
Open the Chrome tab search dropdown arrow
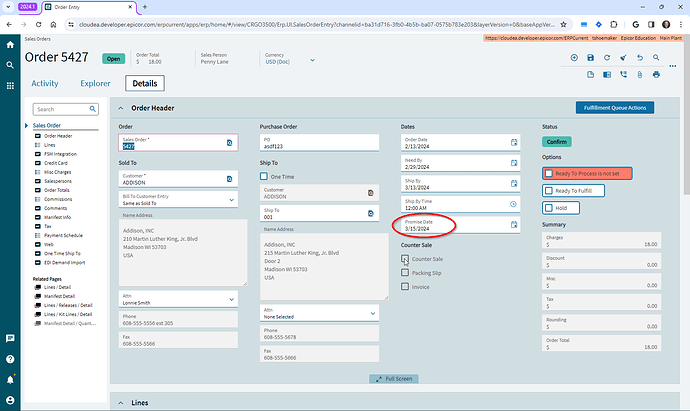(8, 7)
